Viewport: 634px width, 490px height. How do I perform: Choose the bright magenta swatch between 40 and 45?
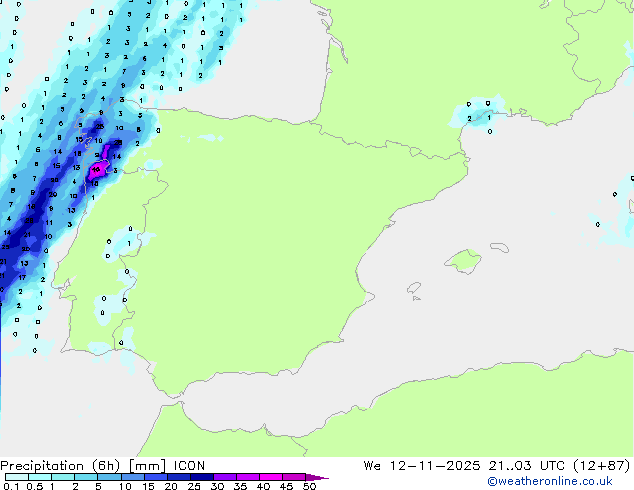[x=271, y=477]
